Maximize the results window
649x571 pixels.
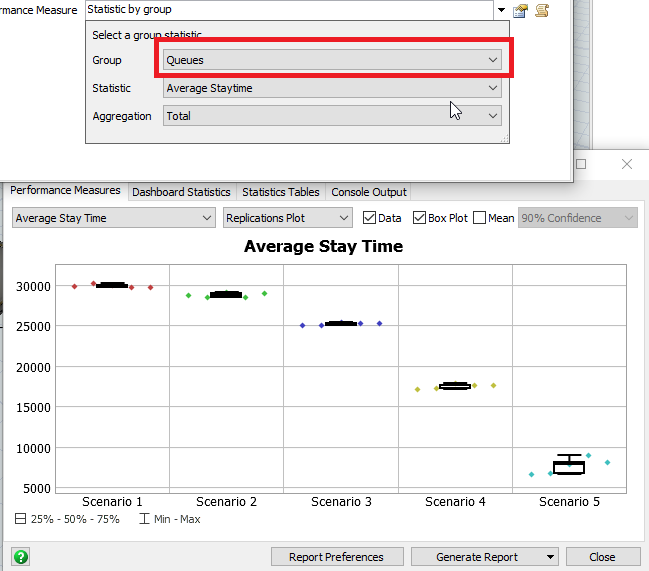(581, 164)
